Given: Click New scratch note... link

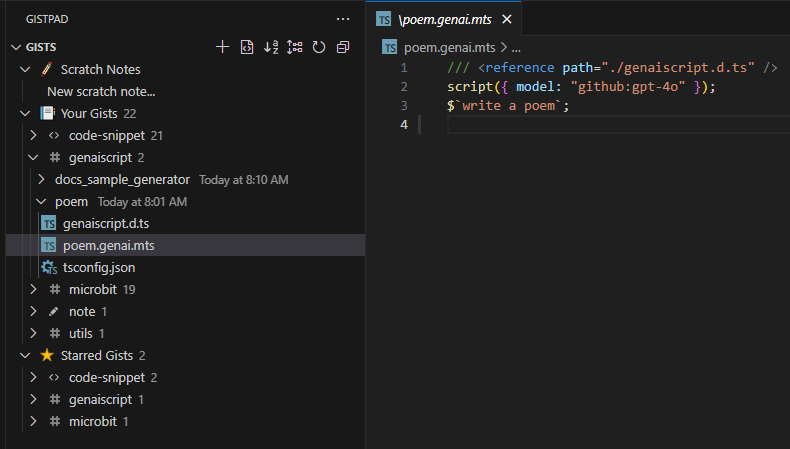Looking at the screenshot, I should 101,92.
